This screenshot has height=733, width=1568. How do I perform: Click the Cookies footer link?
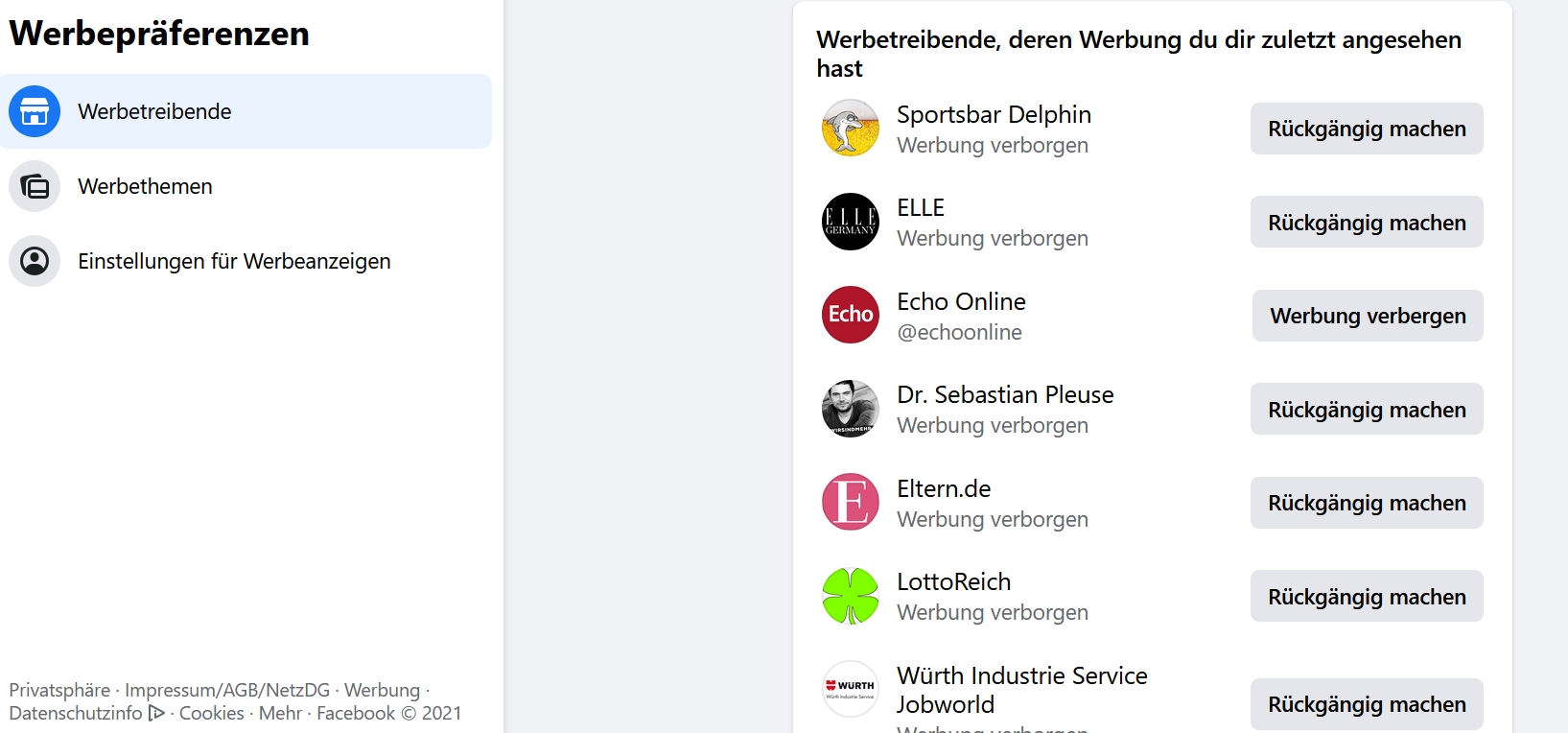(212, 713)
